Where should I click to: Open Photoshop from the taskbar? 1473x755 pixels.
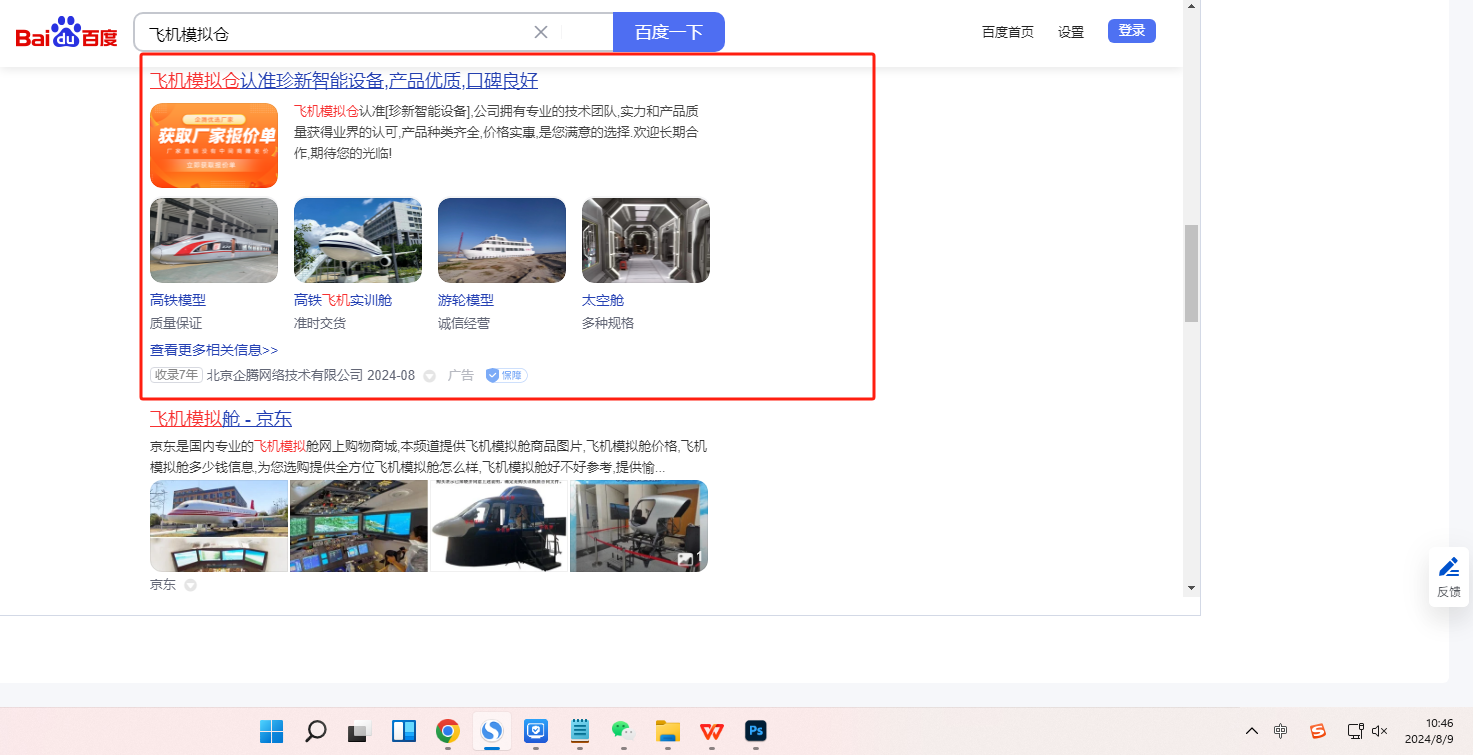coord(755,731)
